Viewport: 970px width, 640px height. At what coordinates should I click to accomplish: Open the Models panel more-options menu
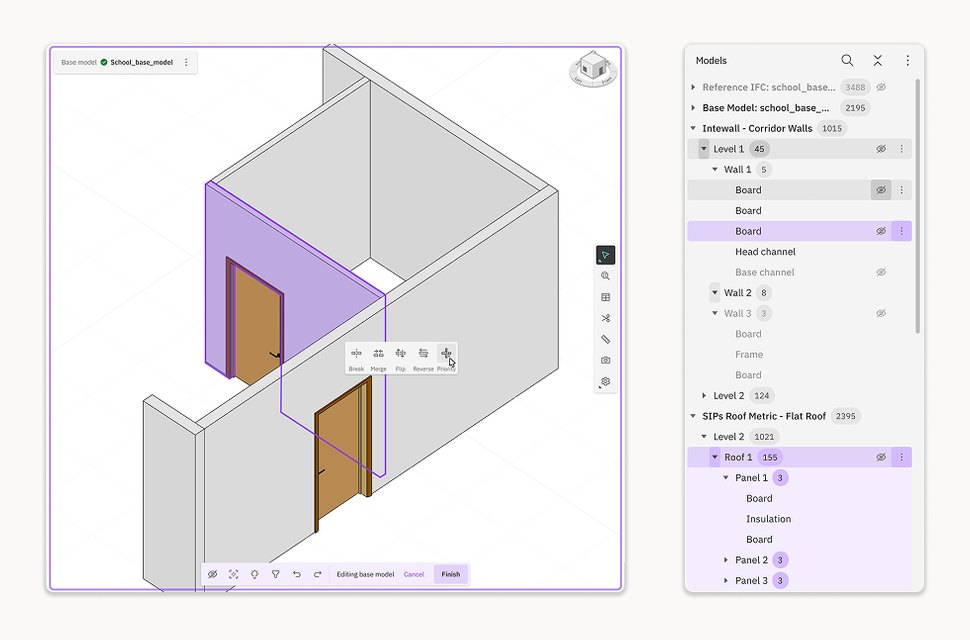pos(907,60)
